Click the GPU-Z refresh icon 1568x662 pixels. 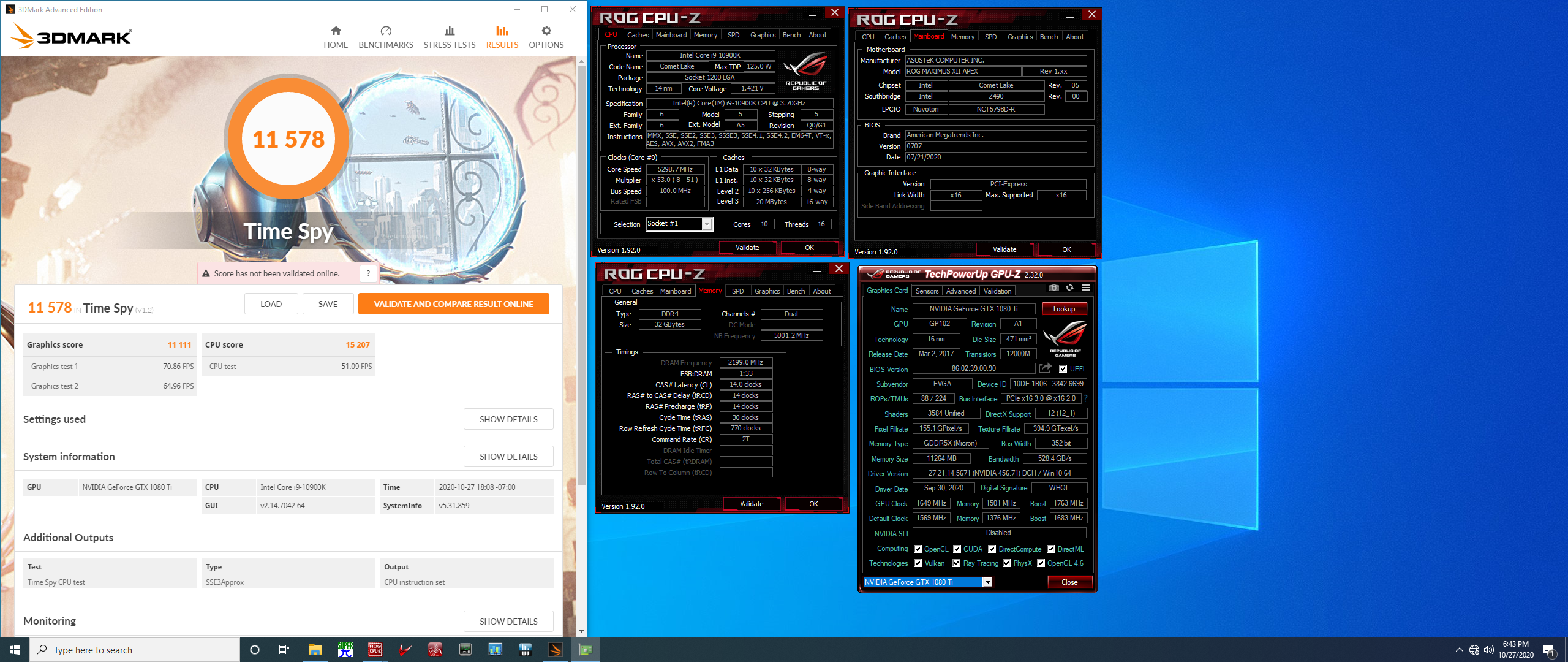pyautogui.click(x=1069, y=287)
